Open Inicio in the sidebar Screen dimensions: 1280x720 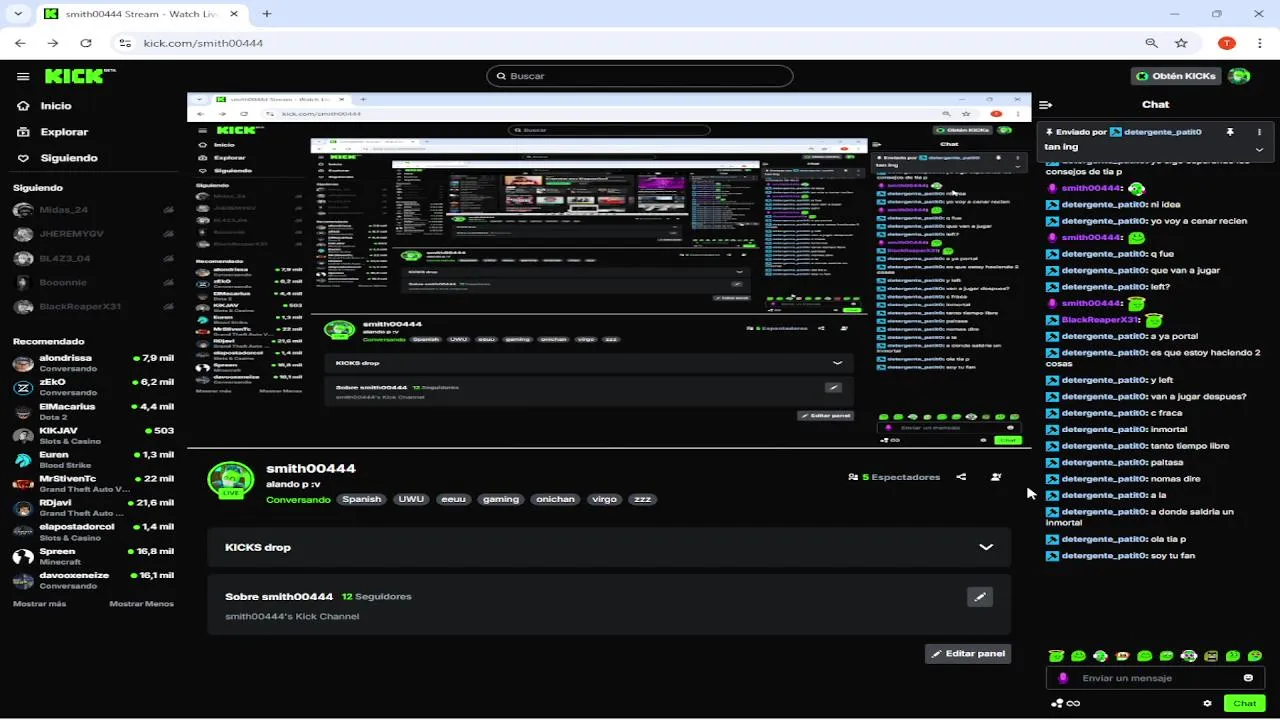56,106
